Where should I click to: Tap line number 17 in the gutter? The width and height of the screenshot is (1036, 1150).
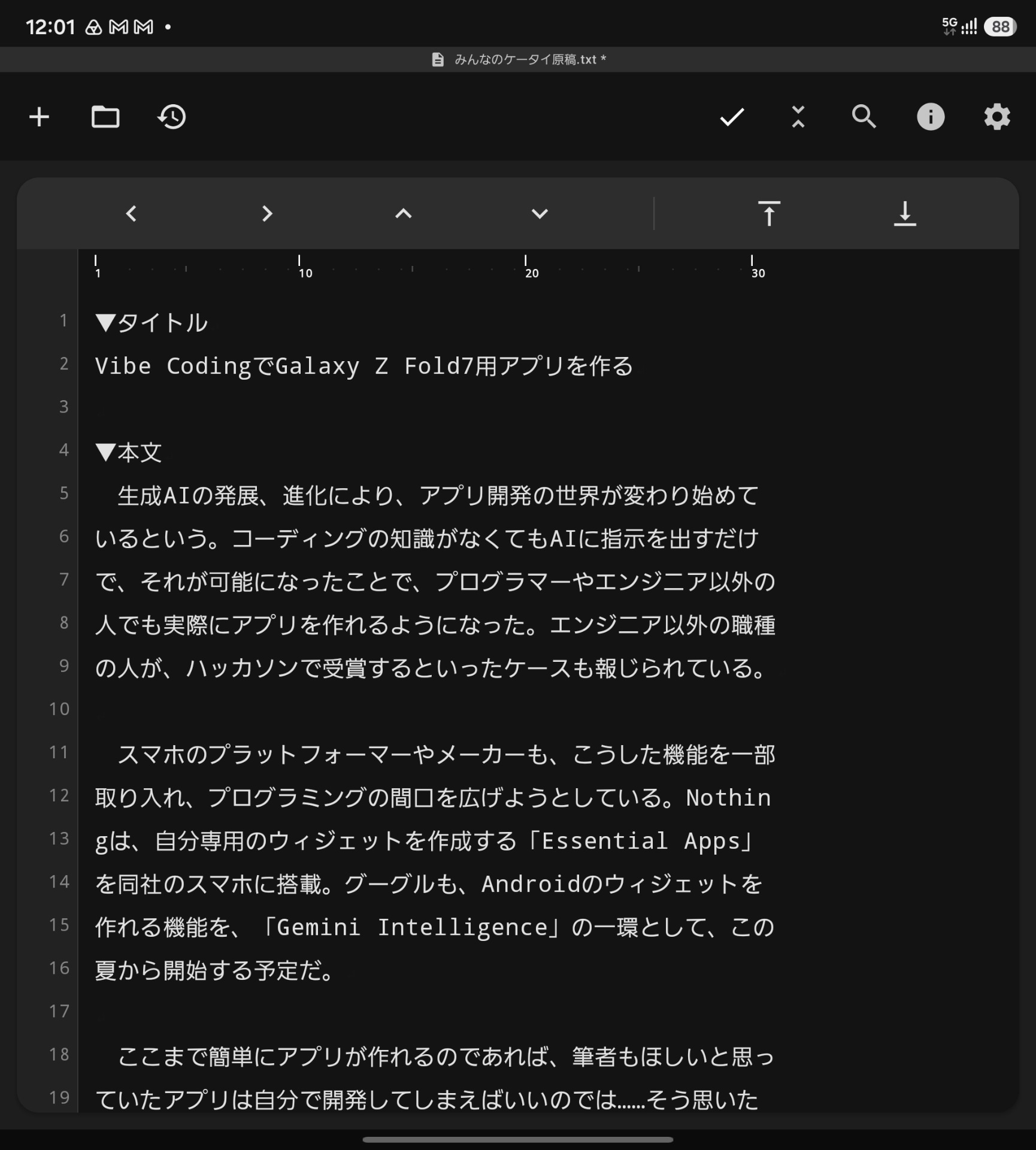pyautogui.click(x=59, y=1011)
